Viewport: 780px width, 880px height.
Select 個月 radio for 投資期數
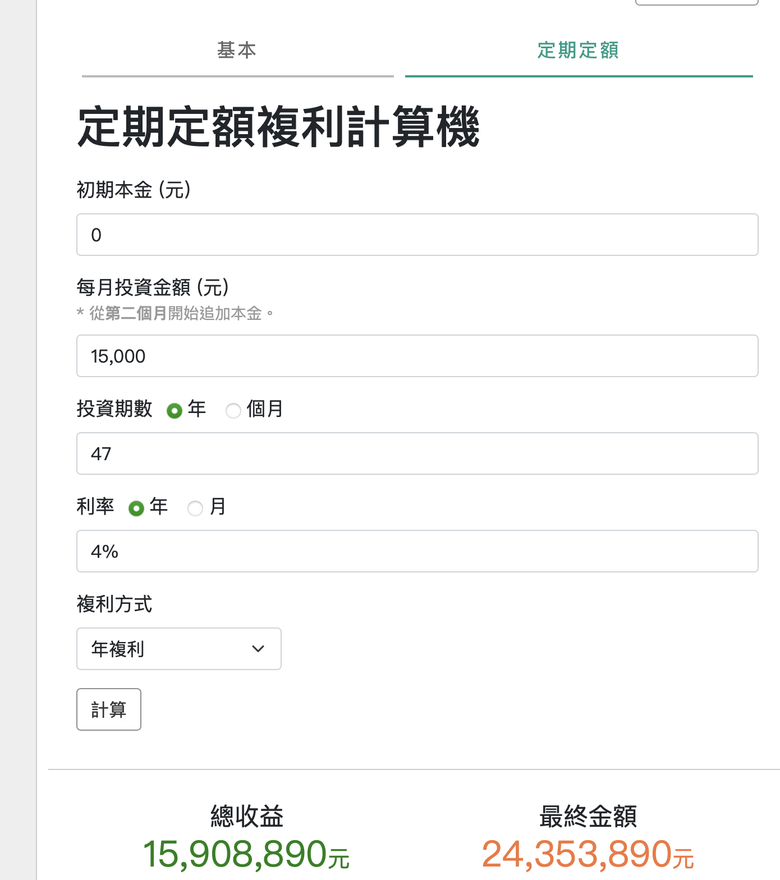point(233,411)
